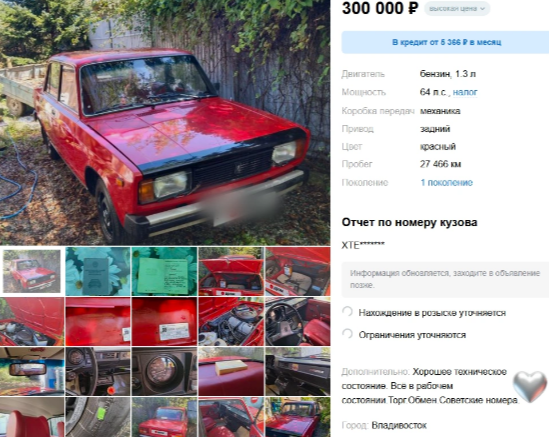Open thumbnail of the closed blue document booklet
Screen dimensions: 549x437
pyautogui.click(x=98, y=271)
